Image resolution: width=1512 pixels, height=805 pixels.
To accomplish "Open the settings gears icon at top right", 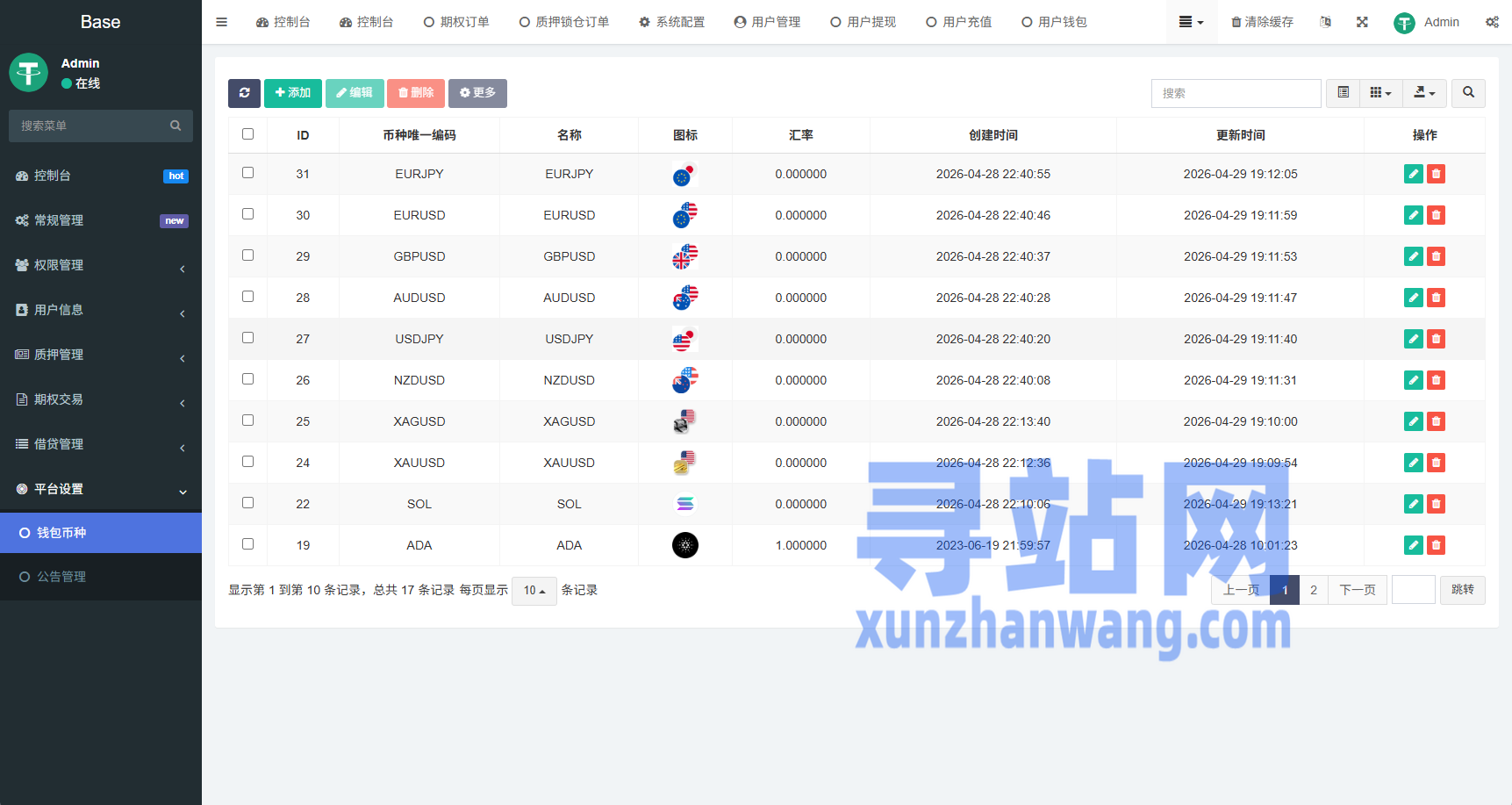I will point(1492,22).
